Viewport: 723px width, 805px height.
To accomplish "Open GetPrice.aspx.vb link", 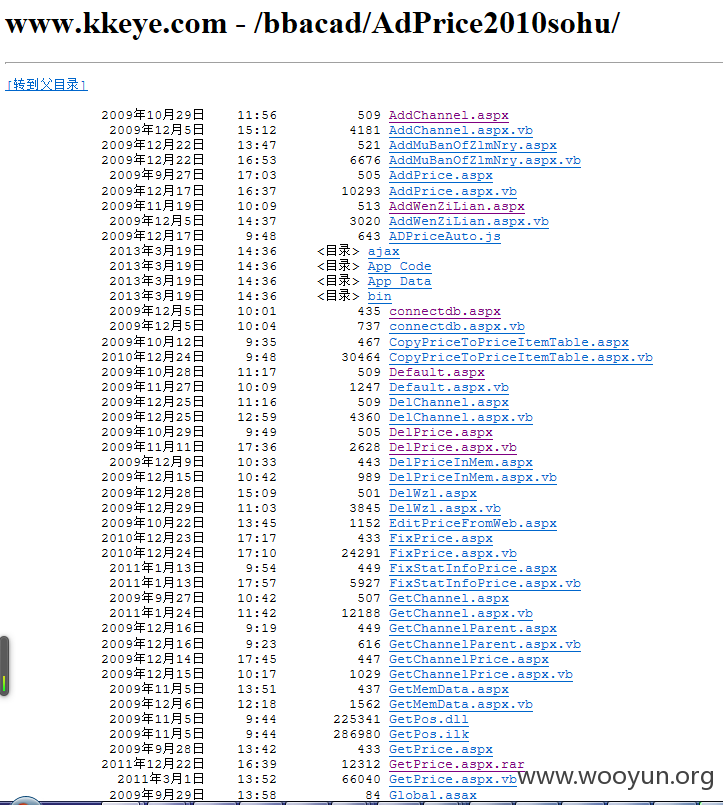I will [x=453, y=779].
